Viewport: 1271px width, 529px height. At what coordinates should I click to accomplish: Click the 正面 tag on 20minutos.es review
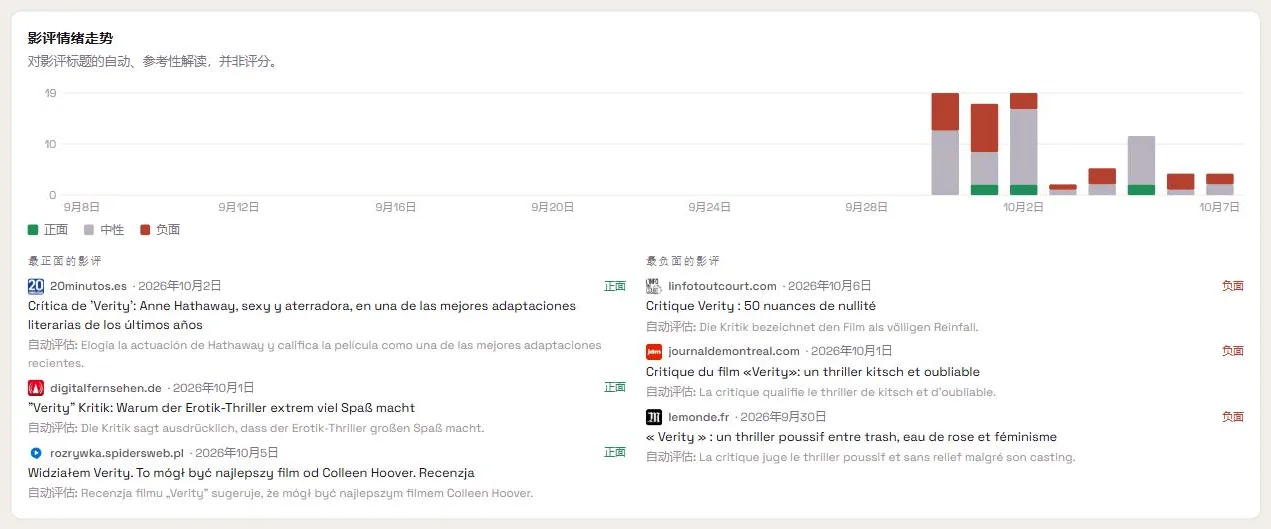tap(615, 286)
